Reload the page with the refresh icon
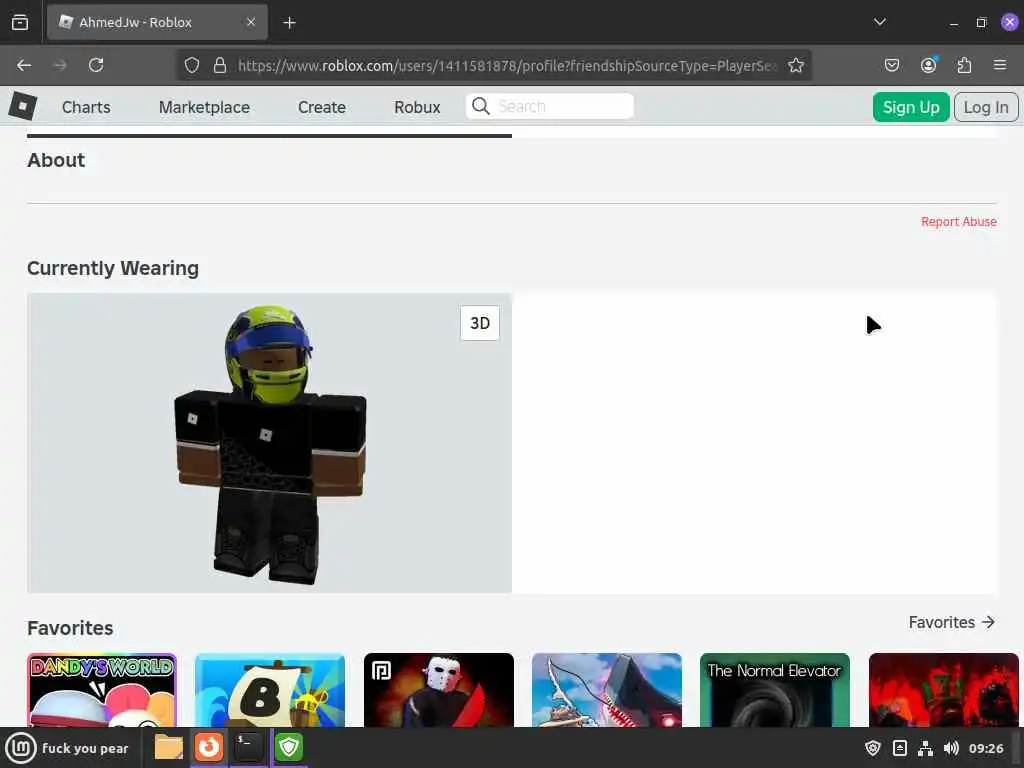Viewport: 1024px width, 768px height. click(x=96, y=65)
